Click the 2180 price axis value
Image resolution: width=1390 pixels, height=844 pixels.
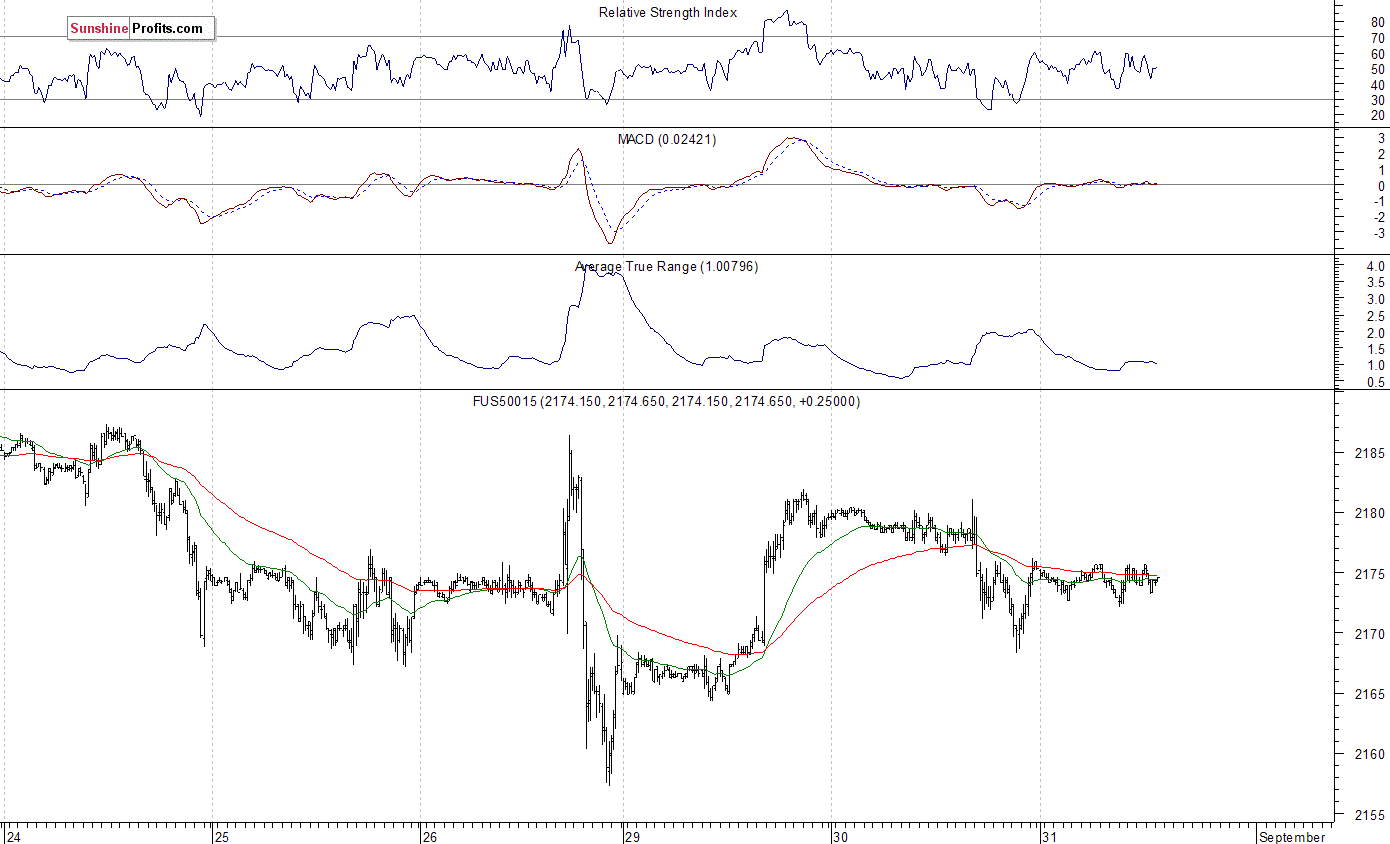pos(1369,513)
